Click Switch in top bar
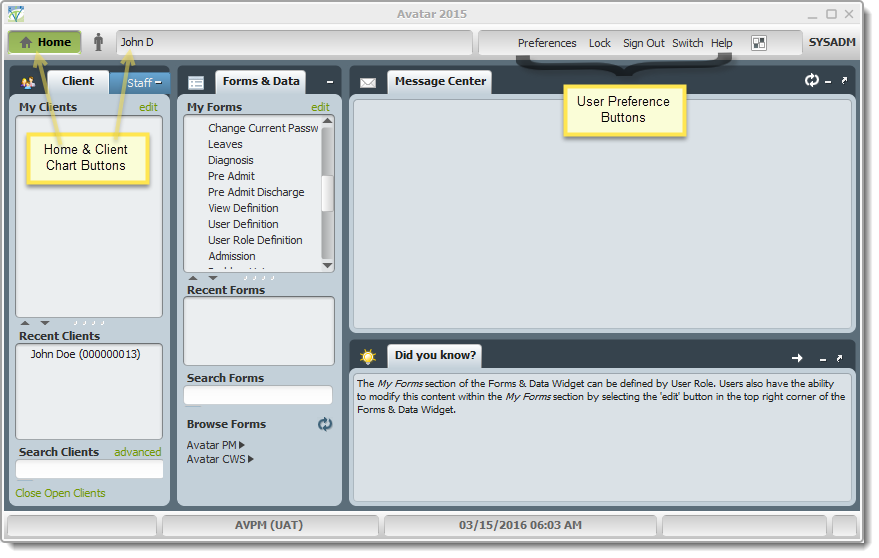This screenshot has height=558, width=879. pos(687,43)
